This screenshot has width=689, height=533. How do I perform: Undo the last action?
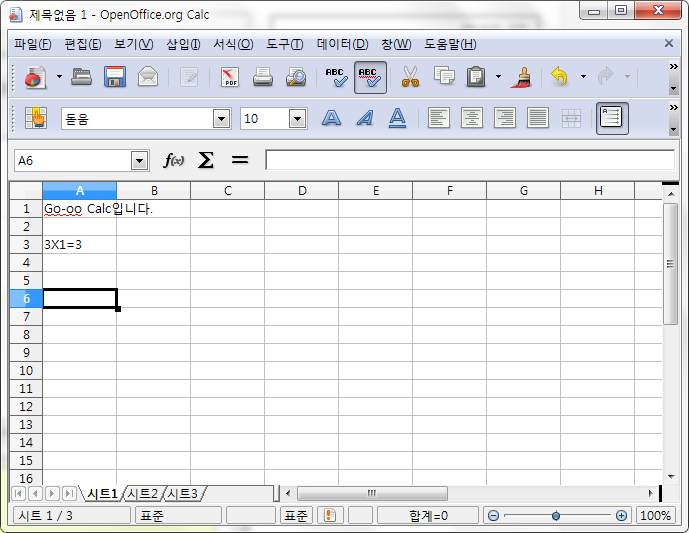[559, 77]
